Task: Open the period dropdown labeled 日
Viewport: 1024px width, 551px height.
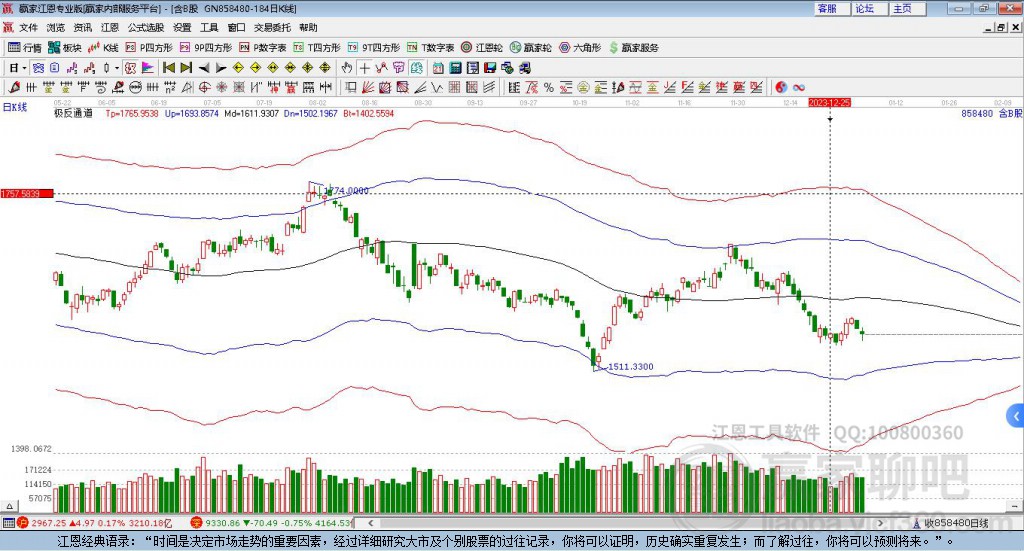Action: tap(17, 68)
